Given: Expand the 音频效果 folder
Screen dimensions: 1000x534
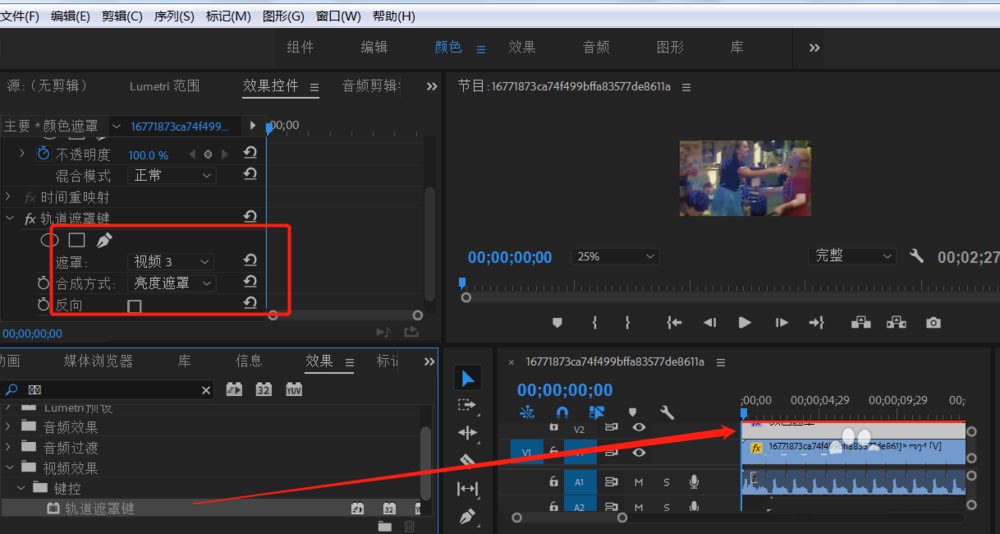Looking at the screenshot, I should click(9, 427).
